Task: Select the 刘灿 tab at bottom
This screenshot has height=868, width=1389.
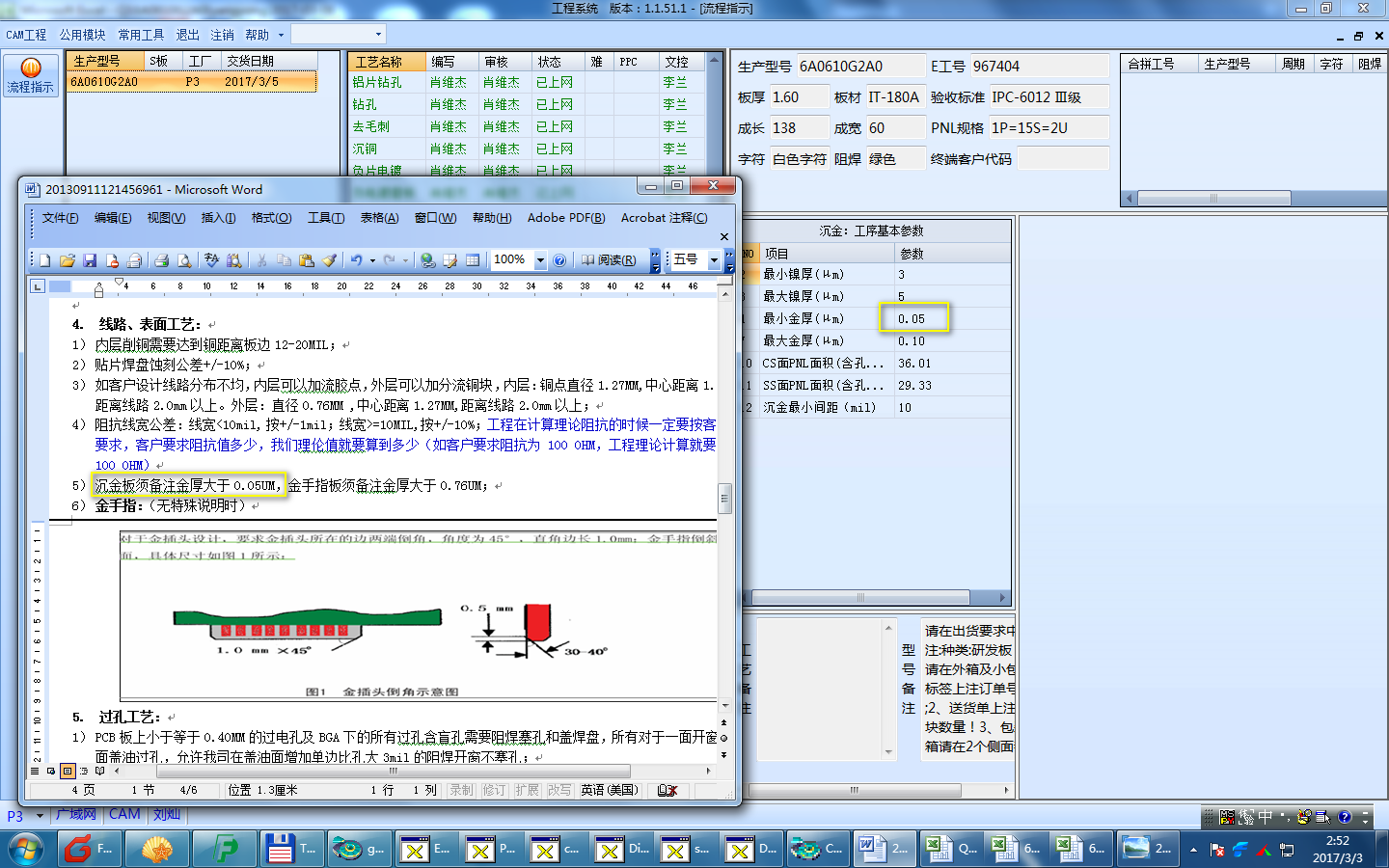Action: click(x=167, y=815)
